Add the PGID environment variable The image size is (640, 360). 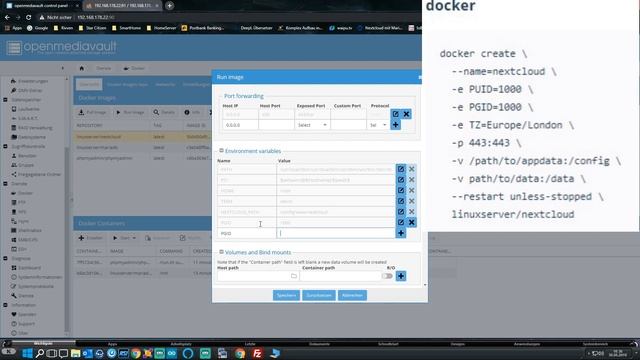(x=401, y=233)
